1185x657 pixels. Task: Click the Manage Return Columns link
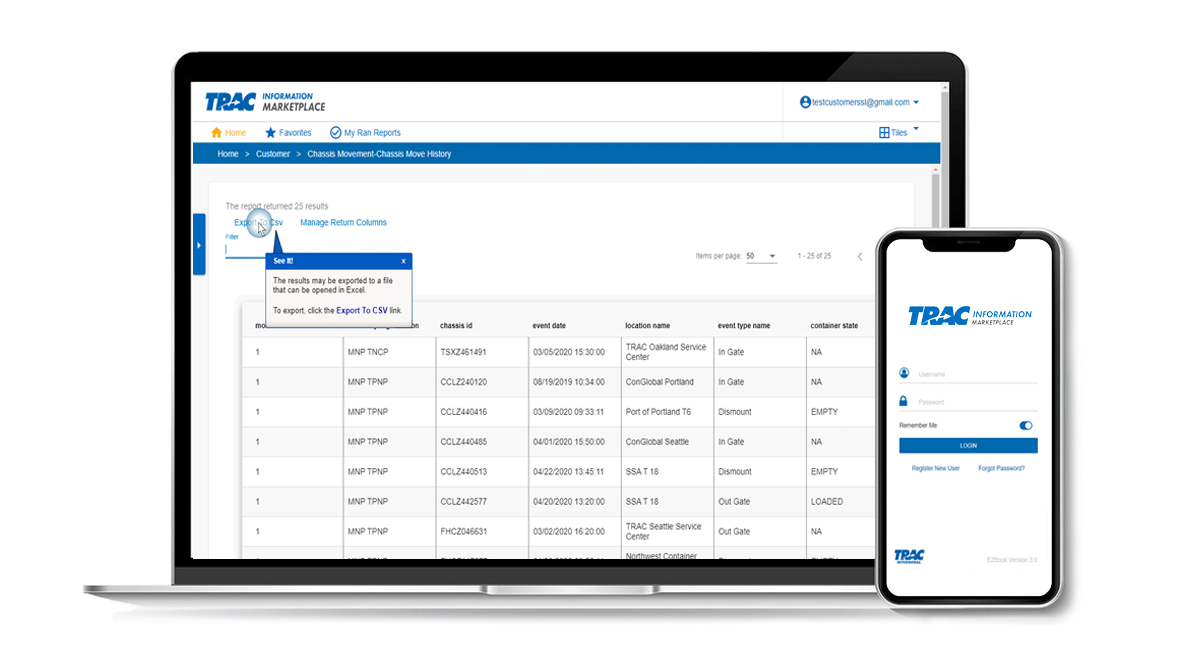pos(343,223)
